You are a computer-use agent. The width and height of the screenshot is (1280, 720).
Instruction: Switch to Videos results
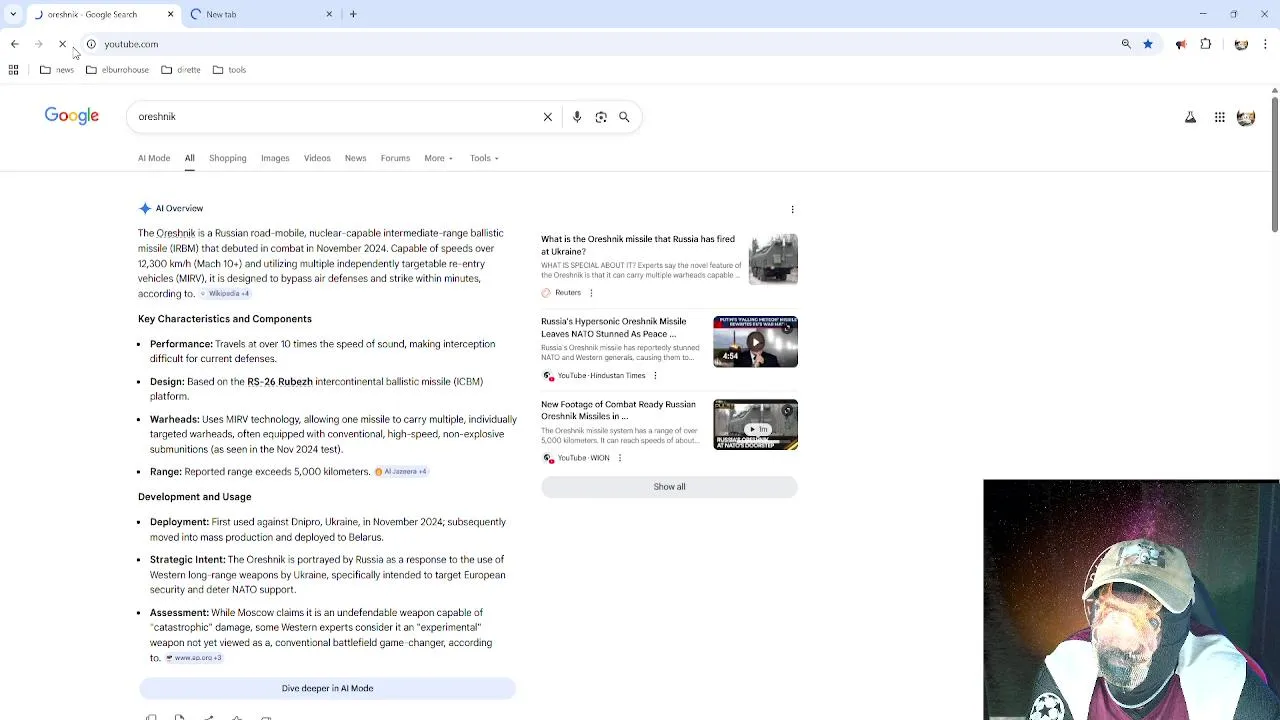click(317, 158)
